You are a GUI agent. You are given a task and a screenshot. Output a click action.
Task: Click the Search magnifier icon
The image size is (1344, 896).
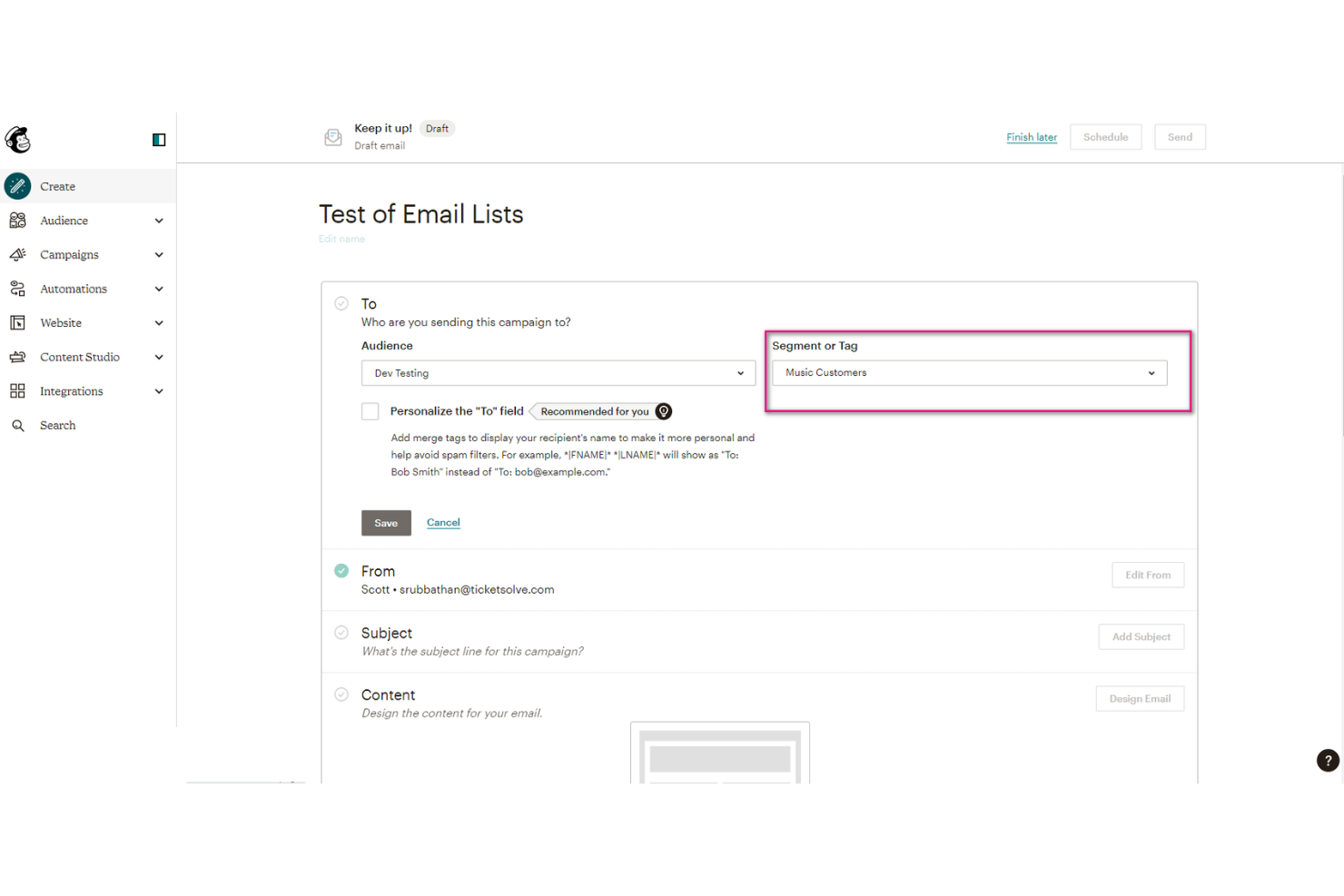[x=17, y=425]
